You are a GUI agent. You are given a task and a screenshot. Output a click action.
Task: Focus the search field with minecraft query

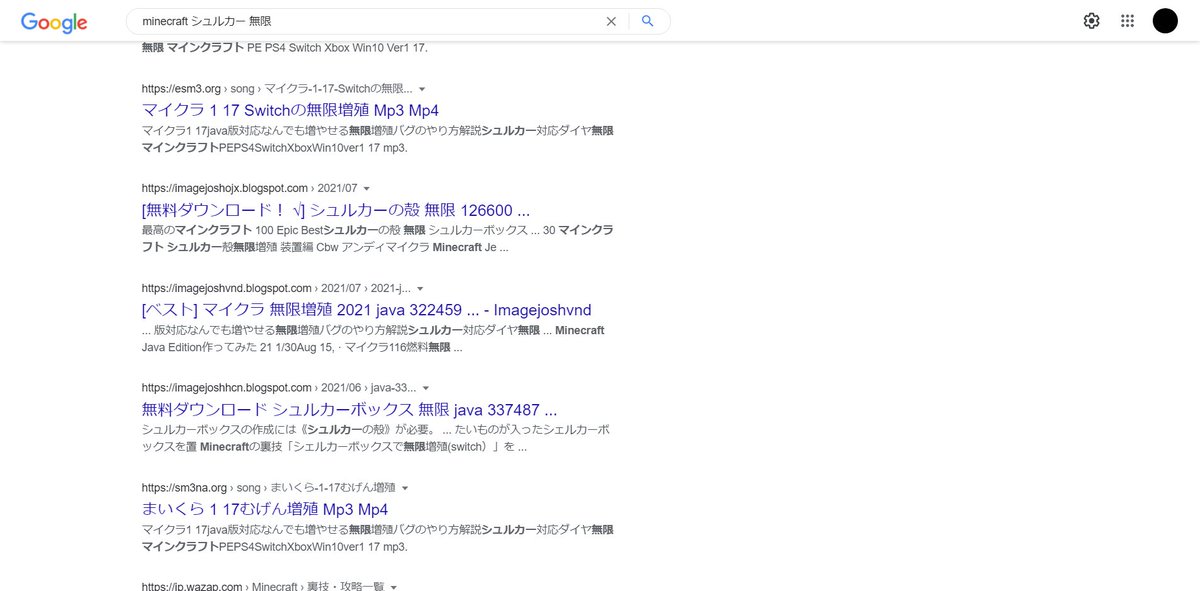(370, 21)
